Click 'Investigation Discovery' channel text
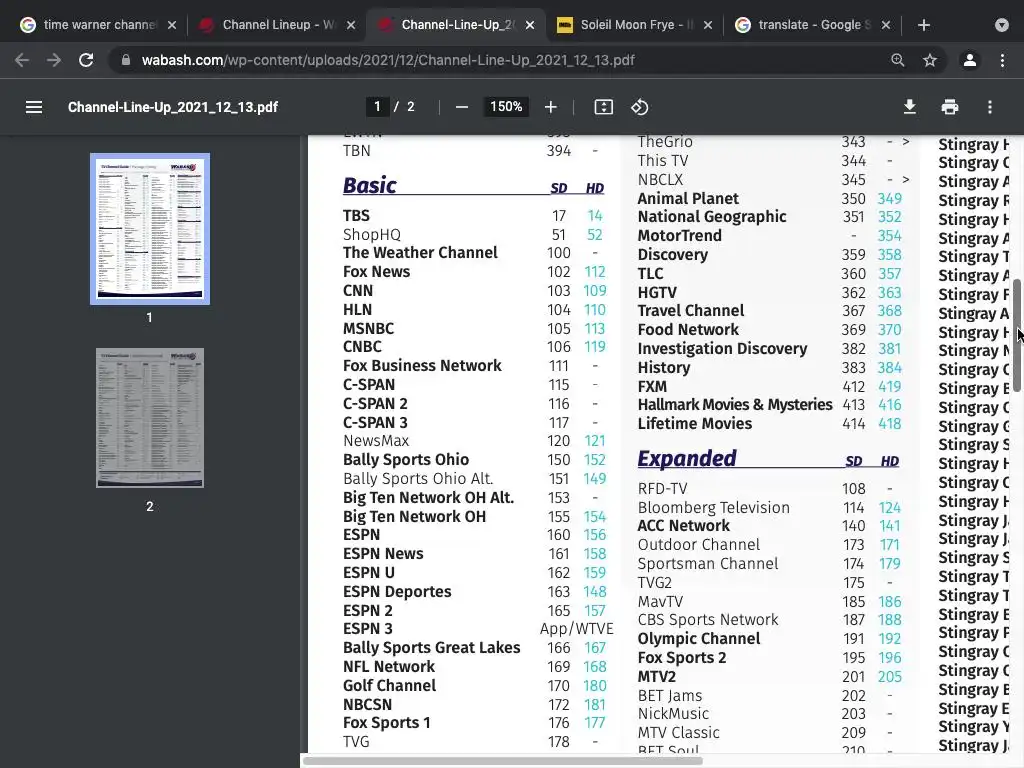Viewport: 1024px width, 768px height. 722,349
